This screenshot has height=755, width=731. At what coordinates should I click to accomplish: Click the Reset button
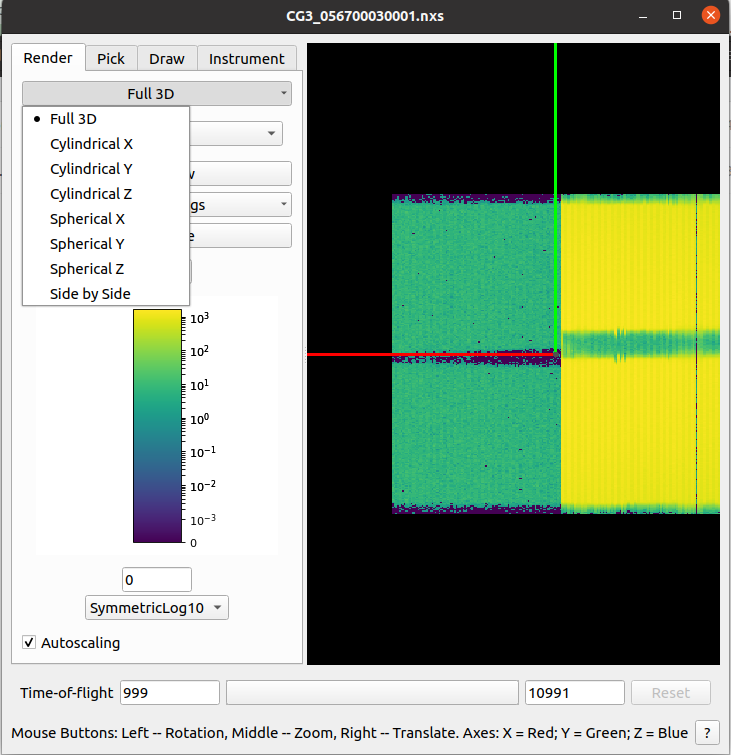[x=671, y=692]
